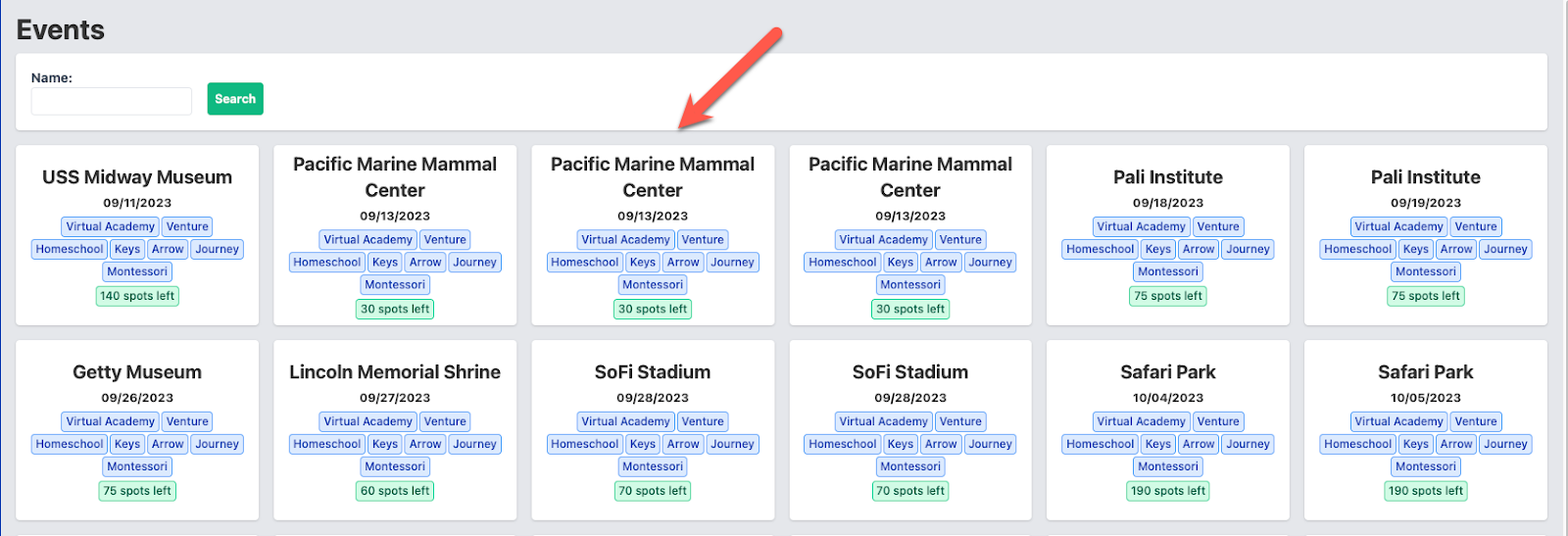Open Pali Institute event dated 09/18/2023
Screen dimensions: 1568x536
click(1167, 177)
